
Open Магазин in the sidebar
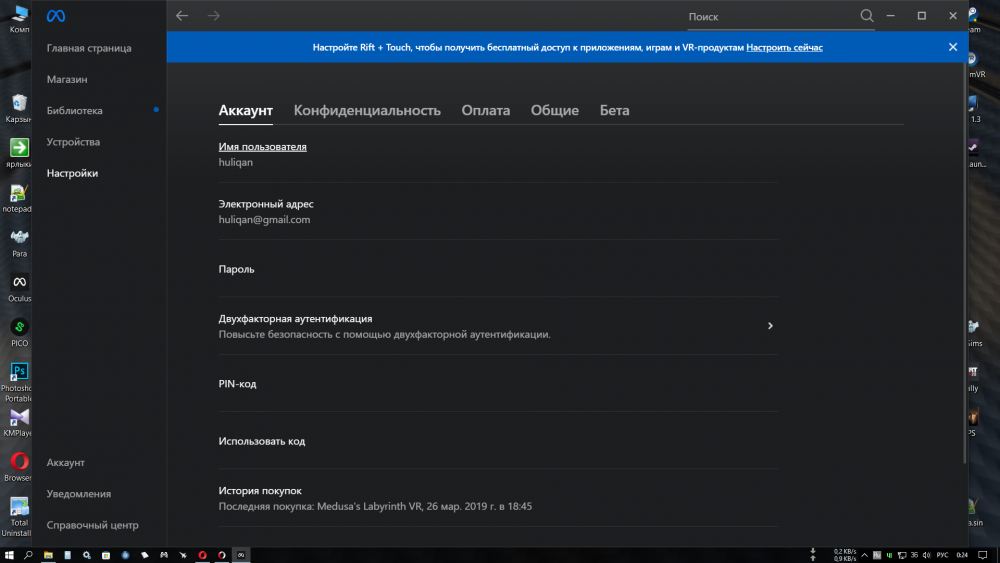(x=67, y=79)
